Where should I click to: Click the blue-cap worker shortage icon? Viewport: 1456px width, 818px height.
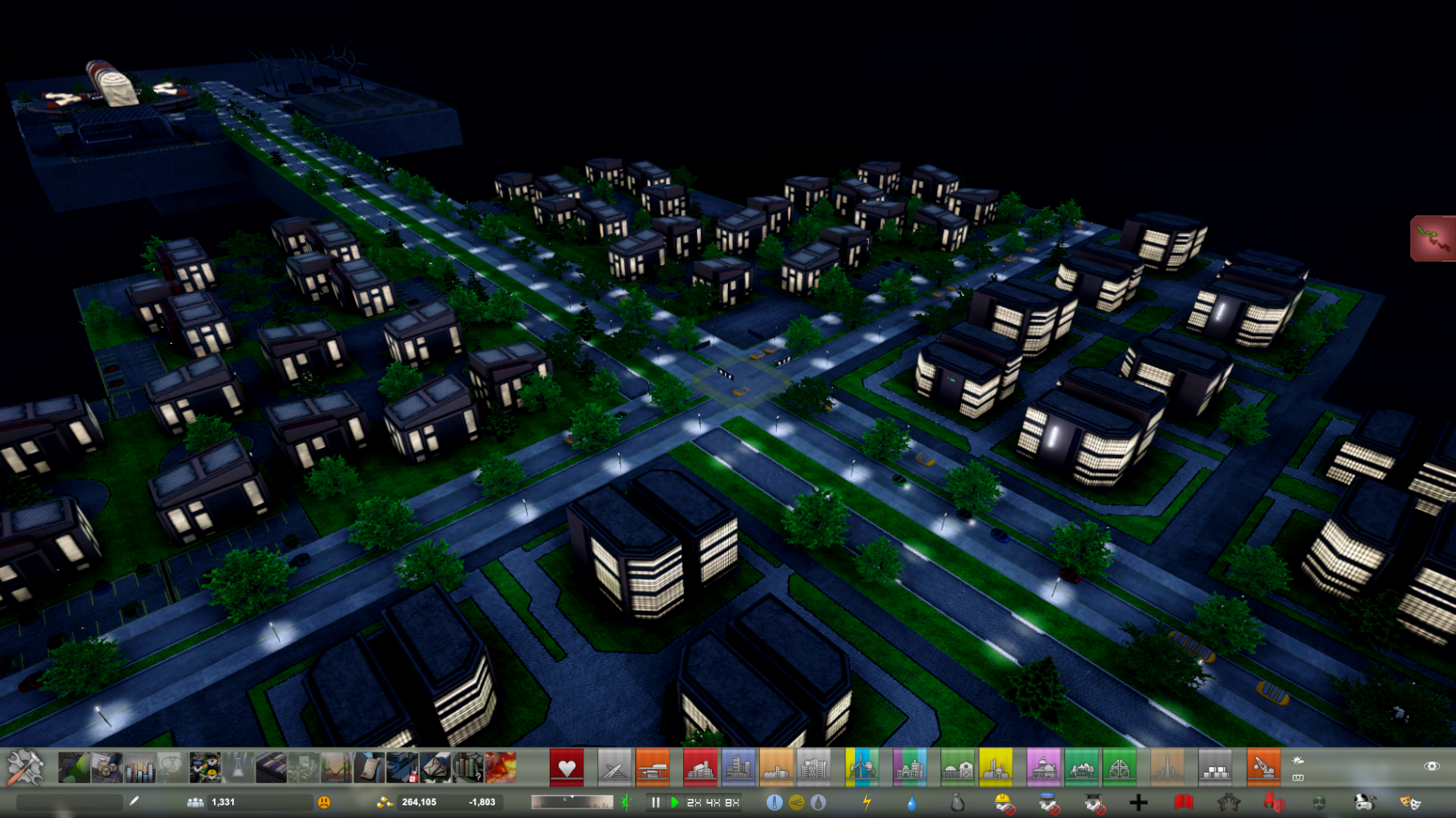[x=1049, y=802]
